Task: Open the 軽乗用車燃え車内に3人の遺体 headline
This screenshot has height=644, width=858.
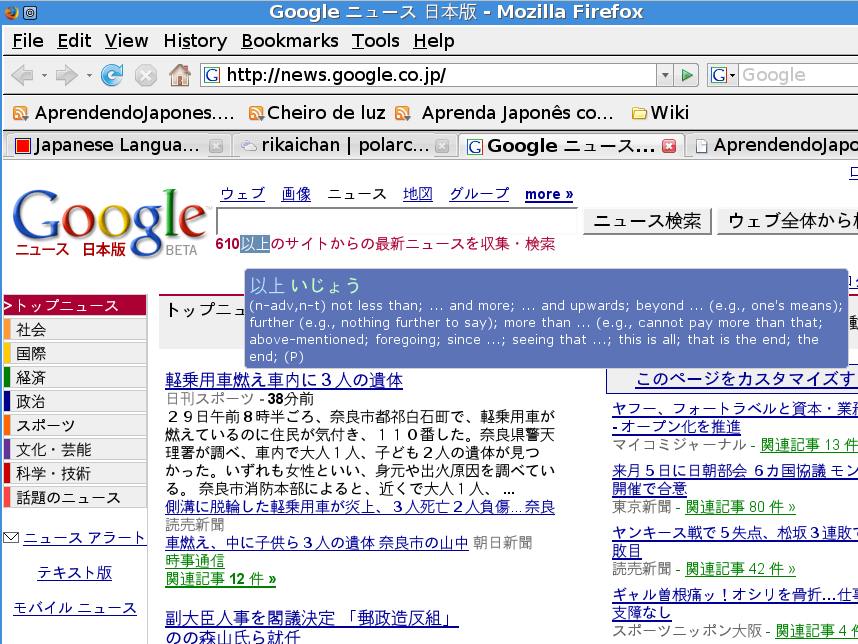Action: (284, 380)
